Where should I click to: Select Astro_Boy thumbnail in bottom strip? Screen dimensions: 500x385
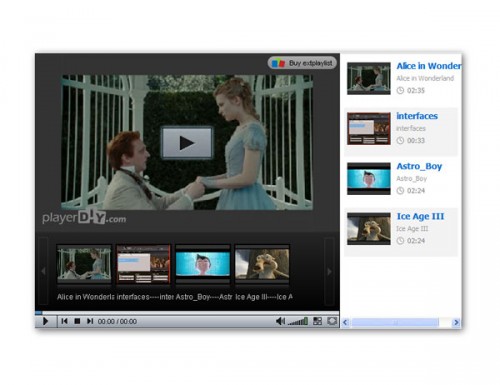[203, 264]
